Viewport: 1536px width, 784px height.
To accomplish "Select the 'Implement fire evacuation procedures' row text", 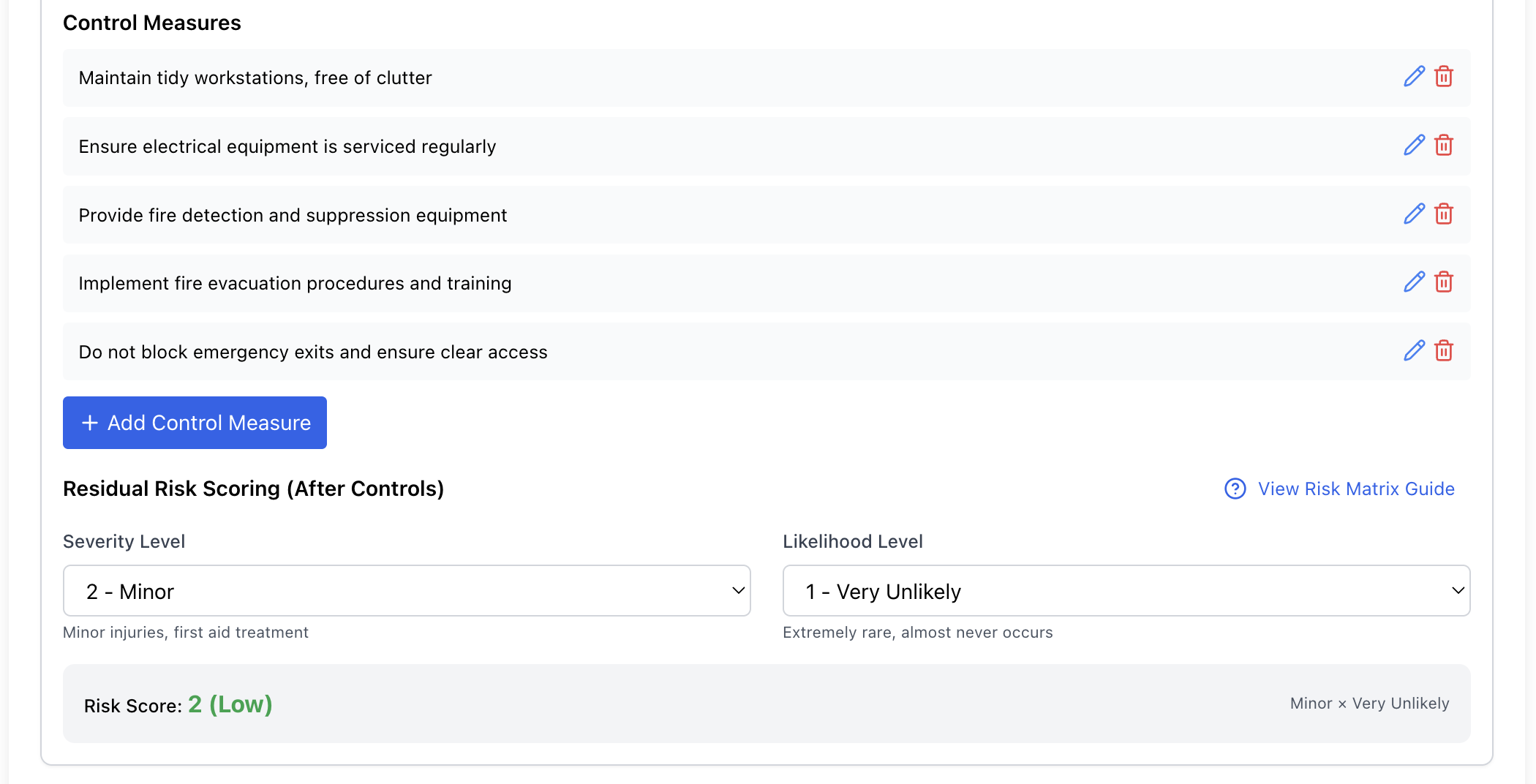I will [295, 283].
